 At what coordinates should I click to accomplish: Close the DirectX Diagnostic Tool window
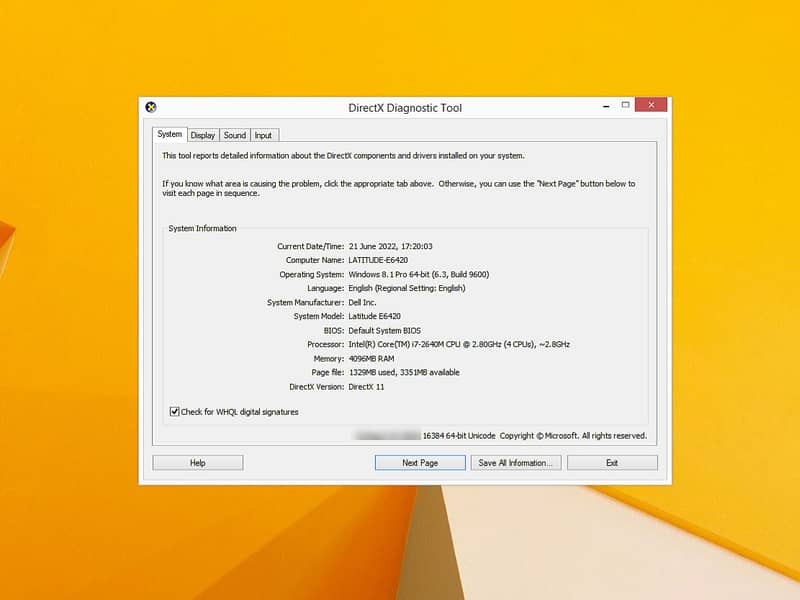pyautogui.click(x=651, y=105)
